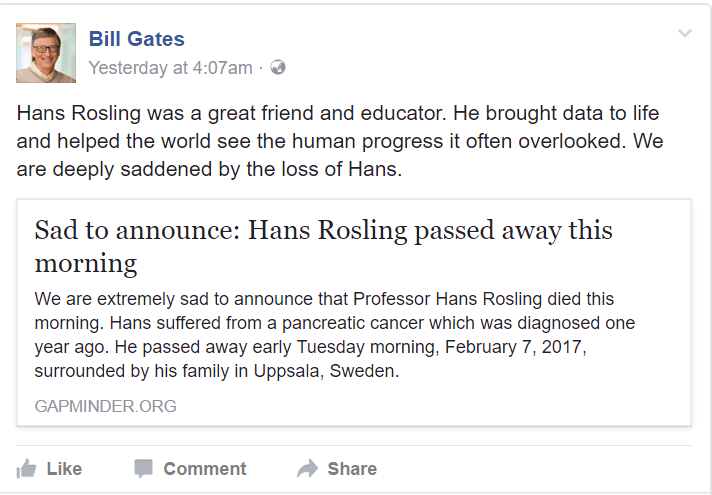
Task: Click the GAPMINDER.ORG source domain
Action: (x=105, y=406)
